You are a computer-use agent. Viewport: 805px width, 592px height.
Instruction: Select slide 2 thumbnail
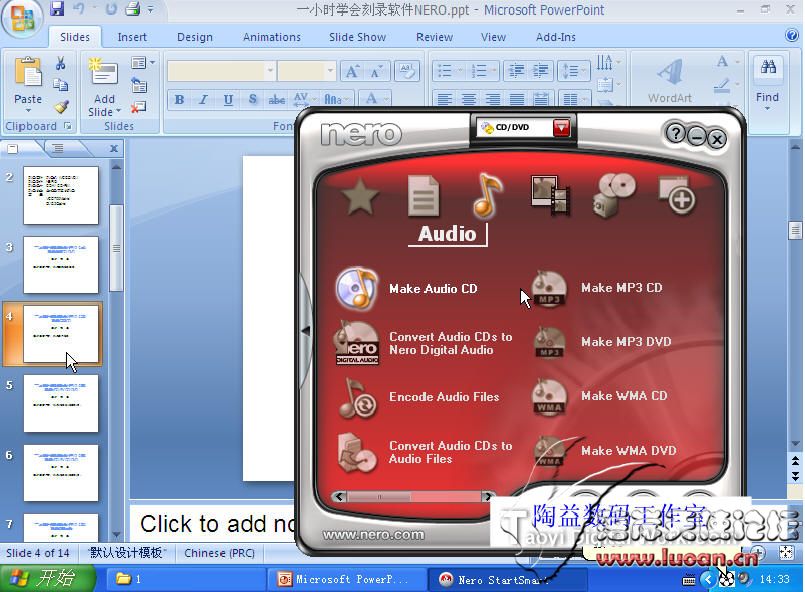pos(61,195)
